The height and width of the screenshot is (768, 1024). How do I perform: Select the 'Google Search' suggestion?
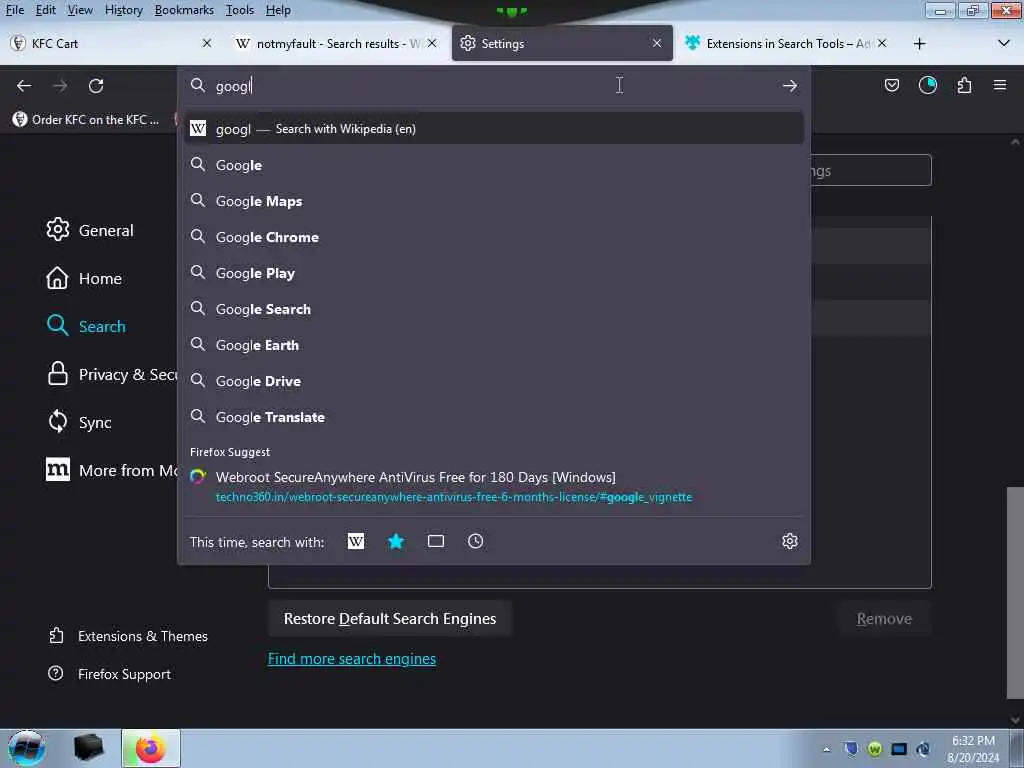pyautogui.click(x=494, y=309)
